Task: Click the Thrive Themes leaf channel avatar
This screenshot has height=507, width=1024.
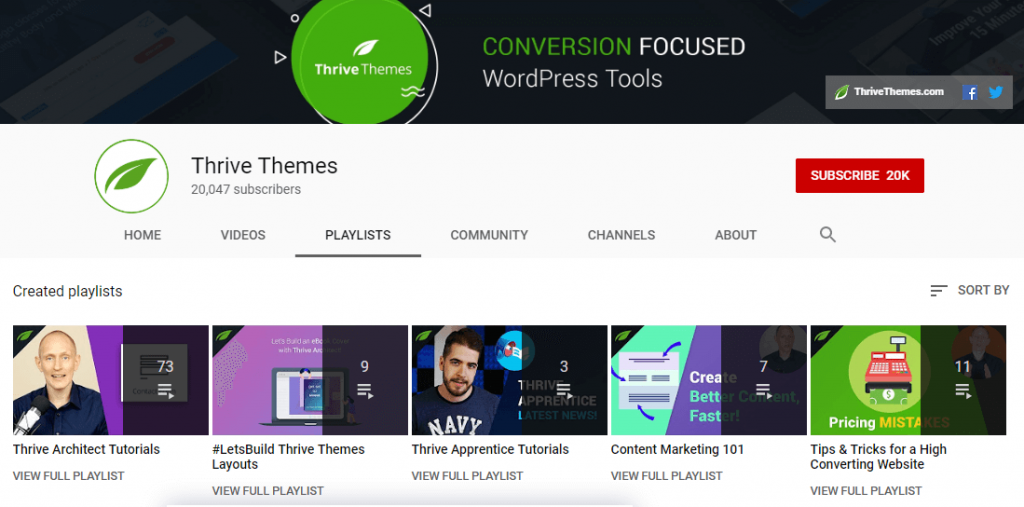Action: (131, 176)
